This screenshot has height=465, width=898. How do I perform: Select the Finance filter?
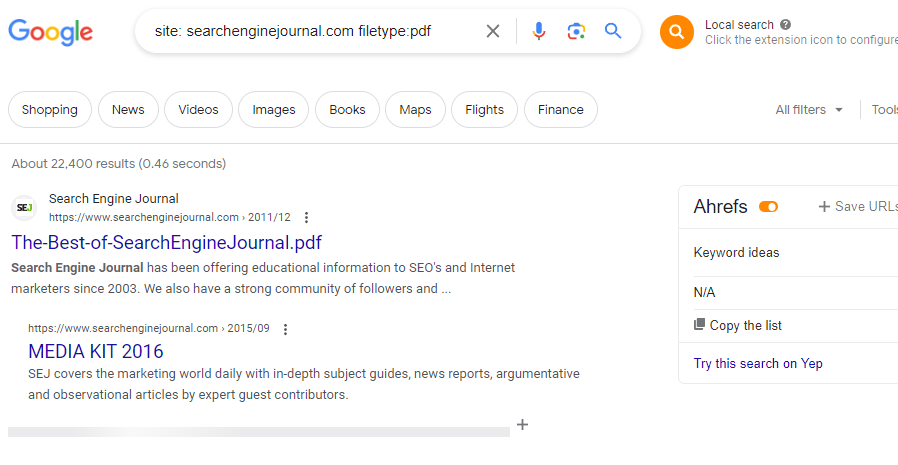click(561, 110)
